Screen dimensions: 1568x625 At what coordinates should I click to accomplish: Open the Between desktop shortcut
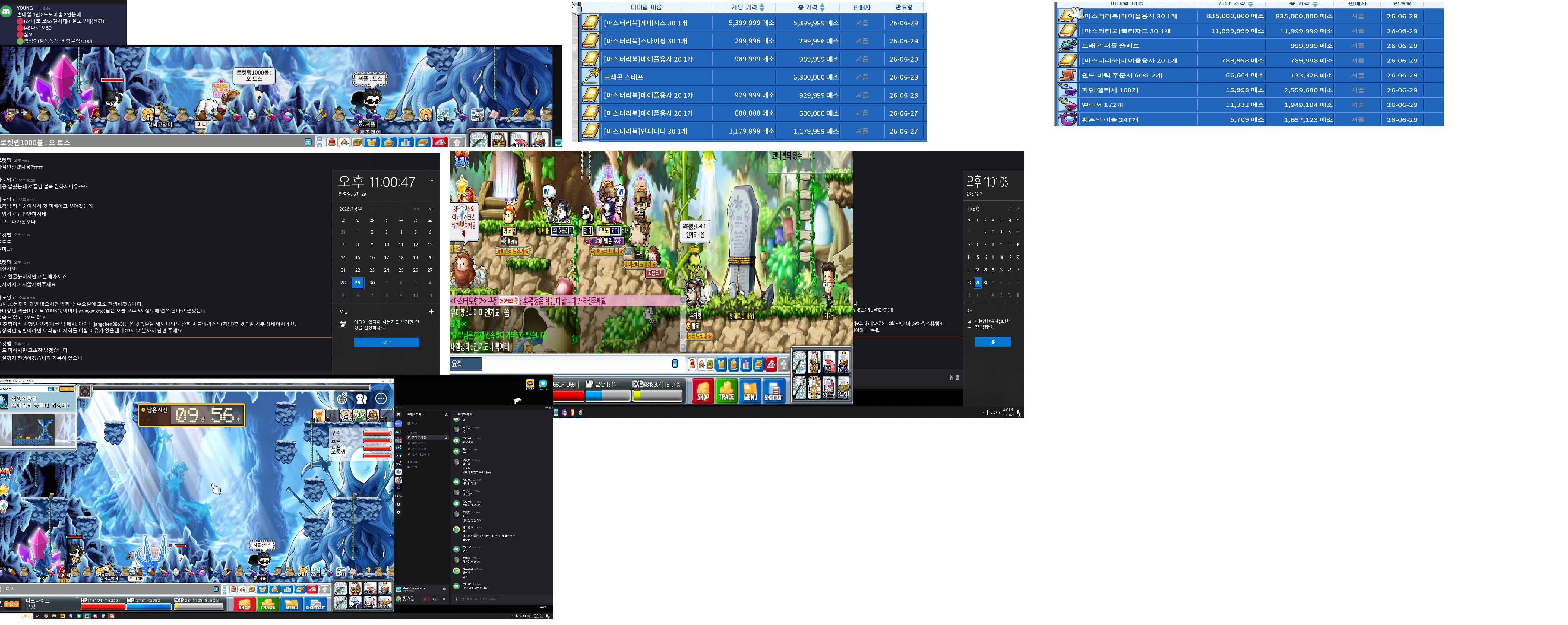click(x=542, y=384)
